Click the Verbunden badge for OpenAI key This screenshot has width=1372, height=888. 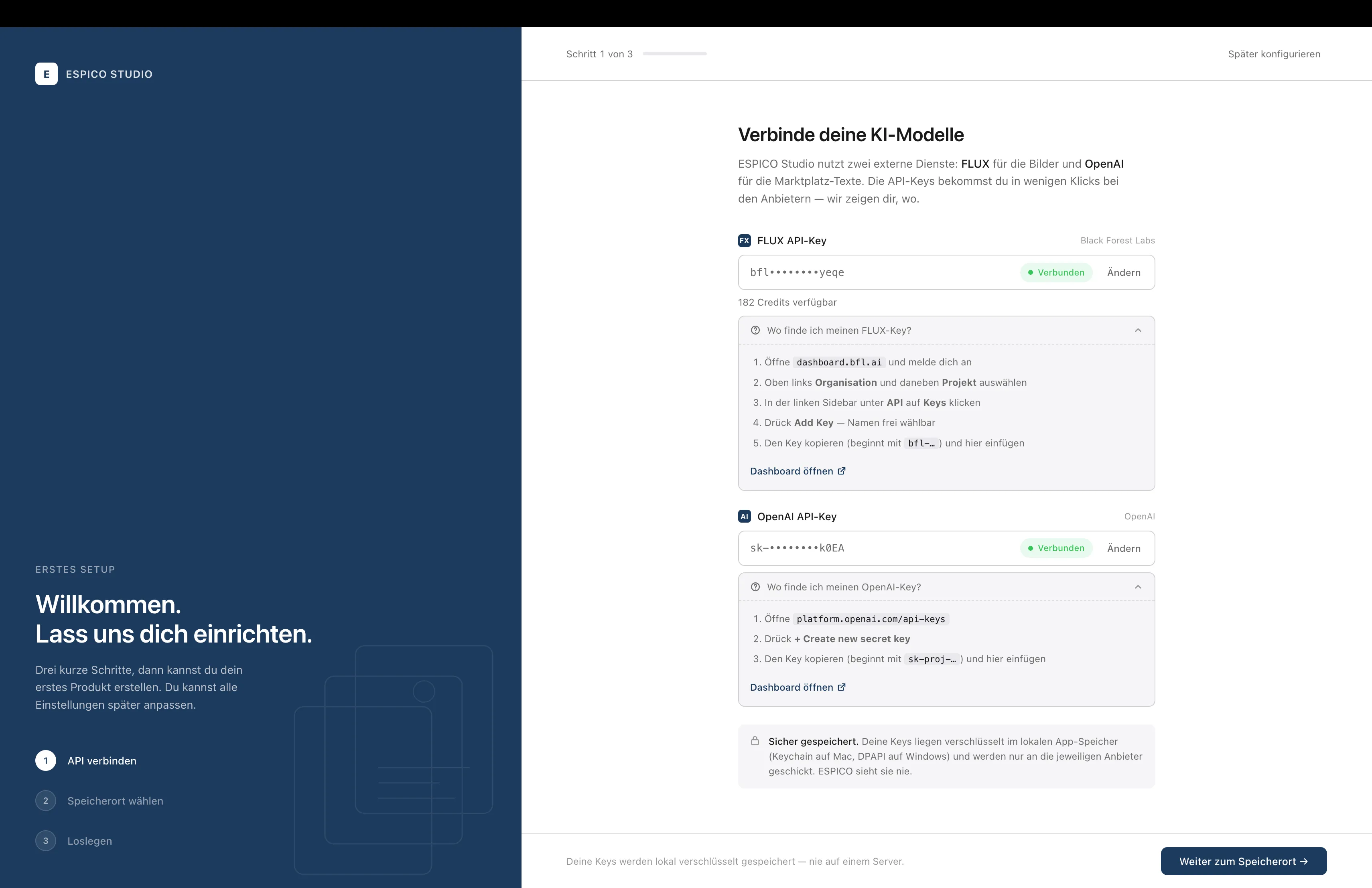pos(1056,548)
